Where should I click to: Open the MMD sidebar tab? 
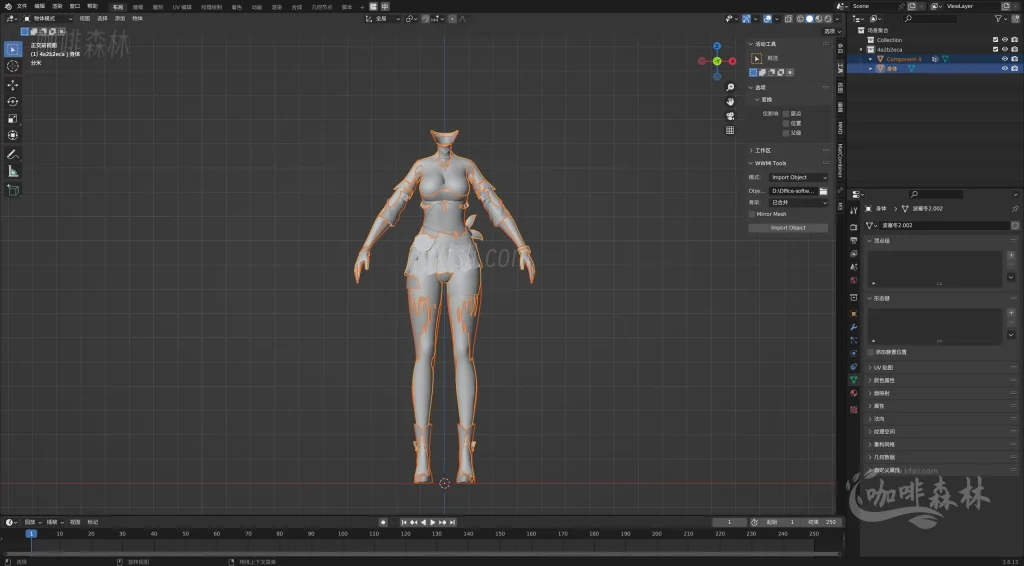840,128
